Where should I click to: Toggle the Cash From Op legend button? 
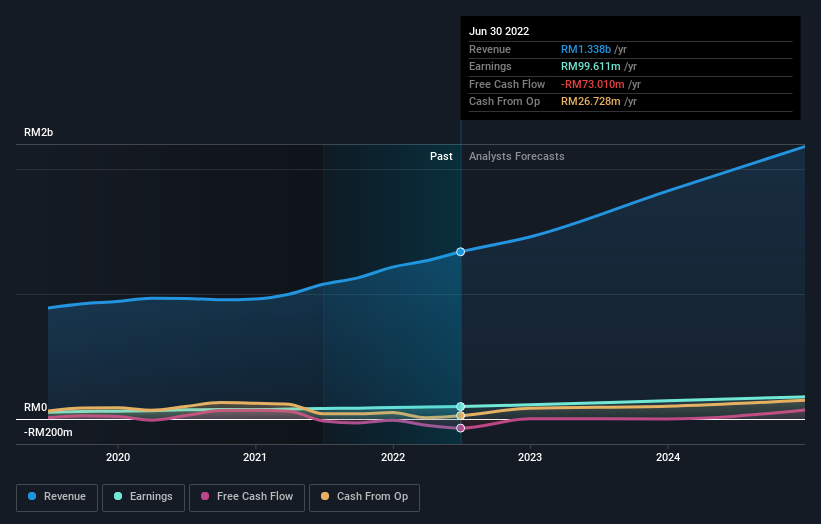pyautogui.click(x=364, y=497)
